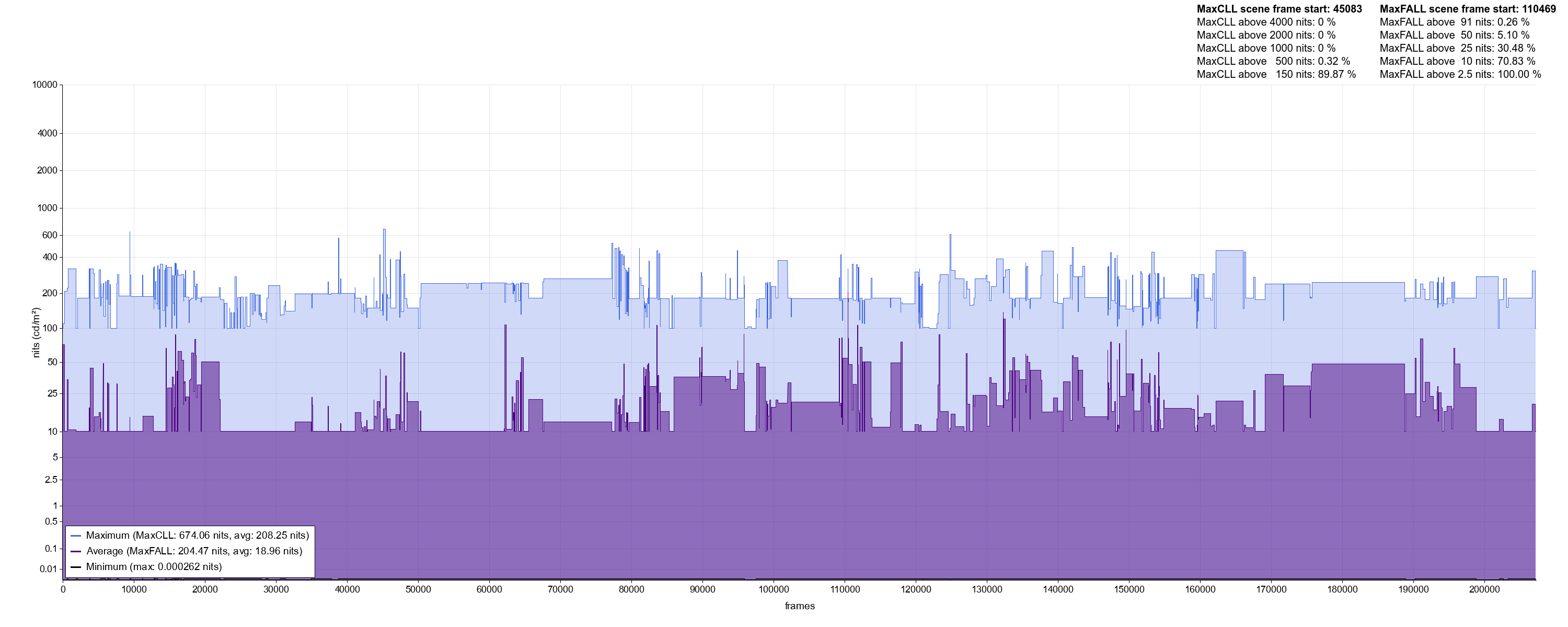
Task: Click the 50000 frames axis tick label
Action: (x=418, y=590)
